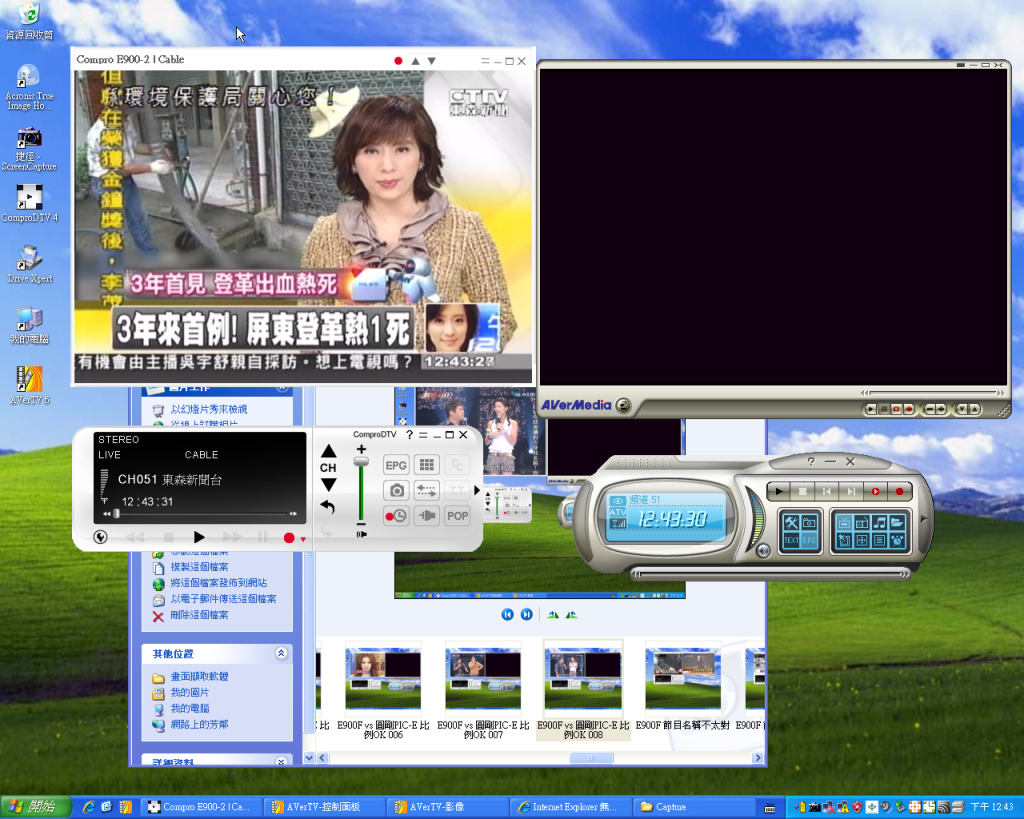
Task: Open the AVerTV channel list icon
Action: pyautogui.click(x=880, y=540)
